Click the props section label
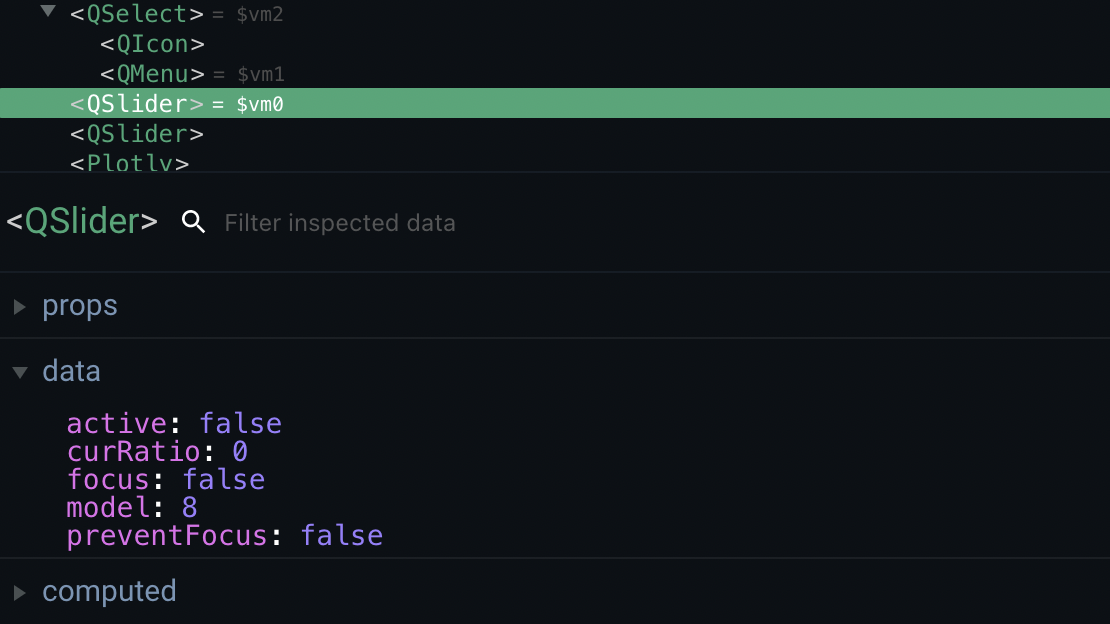Image resolution: width=1110 pixels, height=624 pixels. (80, 306)
